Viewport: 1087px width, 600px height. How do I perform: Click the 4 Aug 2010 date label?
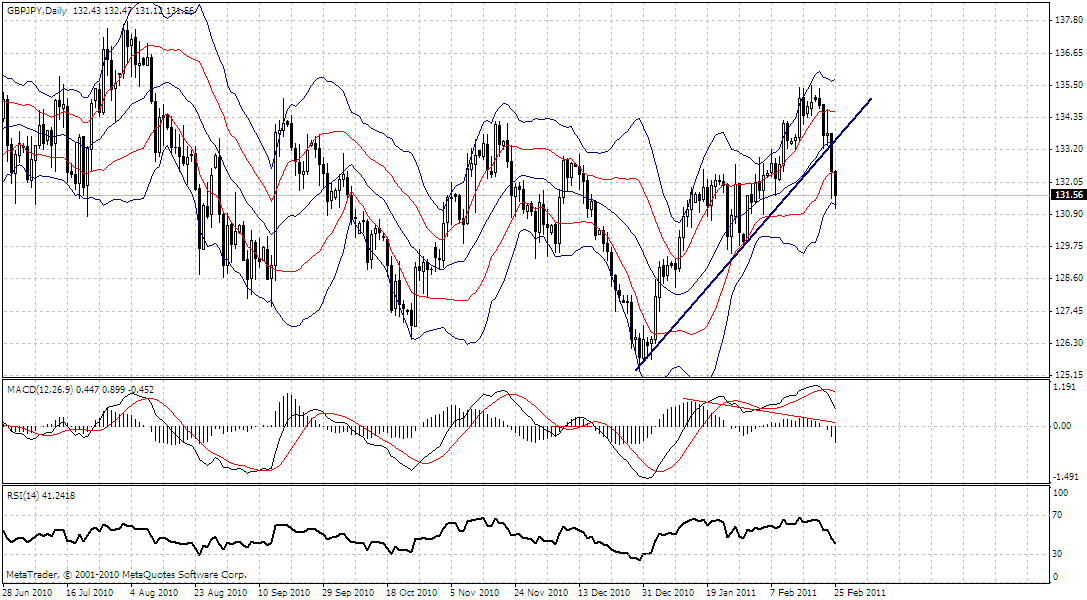click(x=154, y=593)
